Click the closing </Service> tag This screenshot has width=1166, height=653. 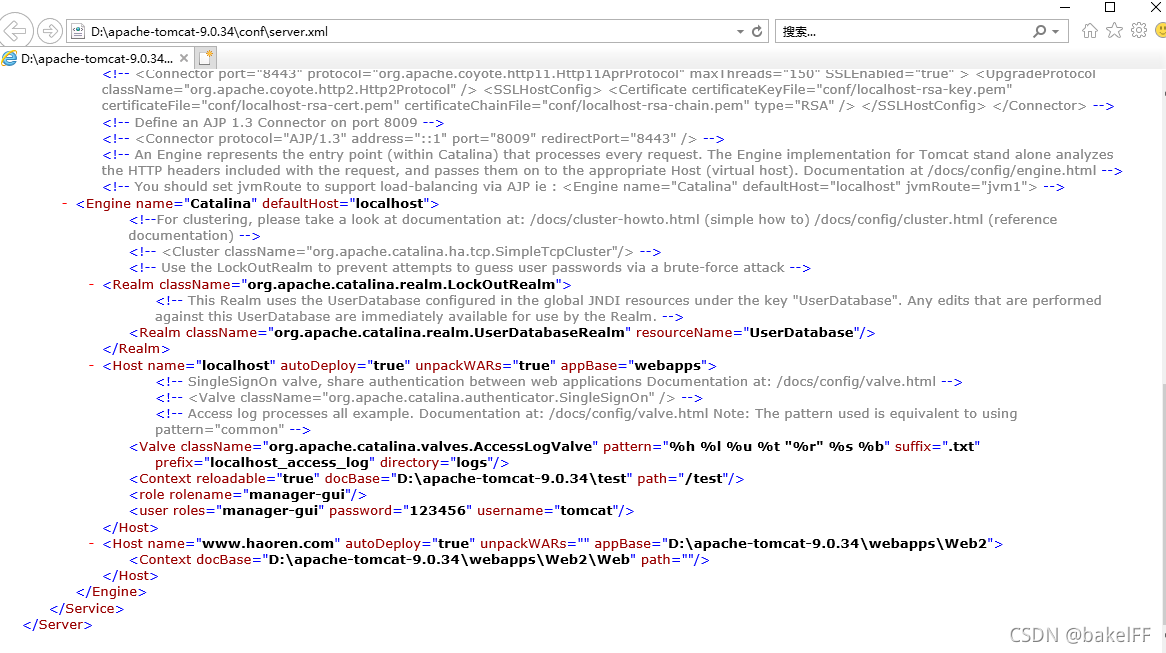click(86, 608)
